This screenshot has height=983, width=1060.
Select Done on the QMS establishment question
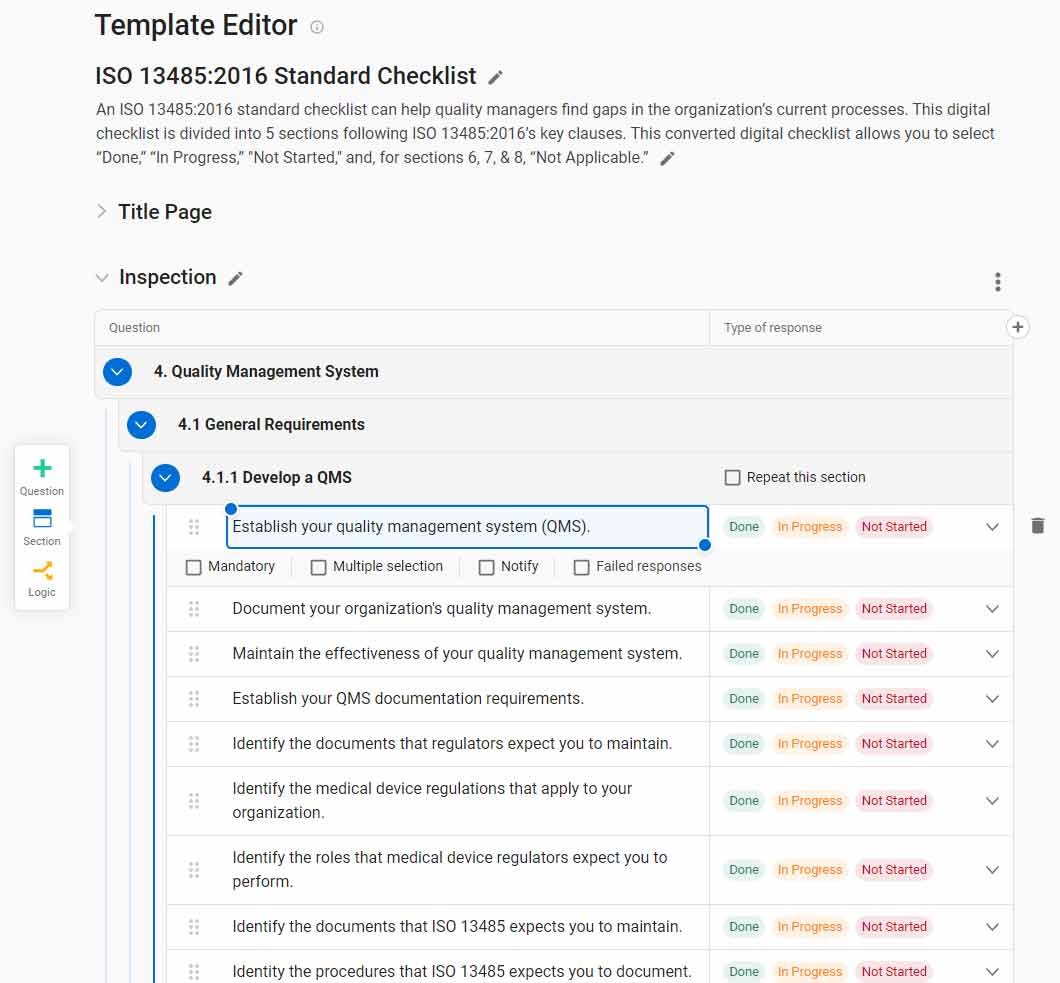[743, 526]
